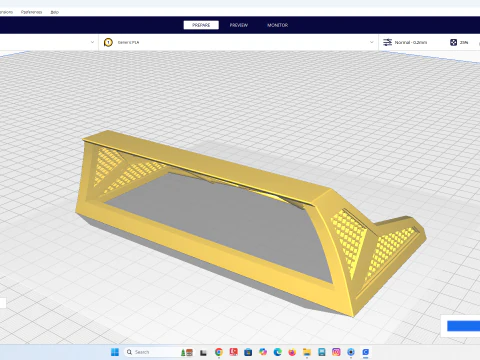Open File Explorer from taskbar
Viewport: 480px width, 360px height.
(x=307, y=352)
